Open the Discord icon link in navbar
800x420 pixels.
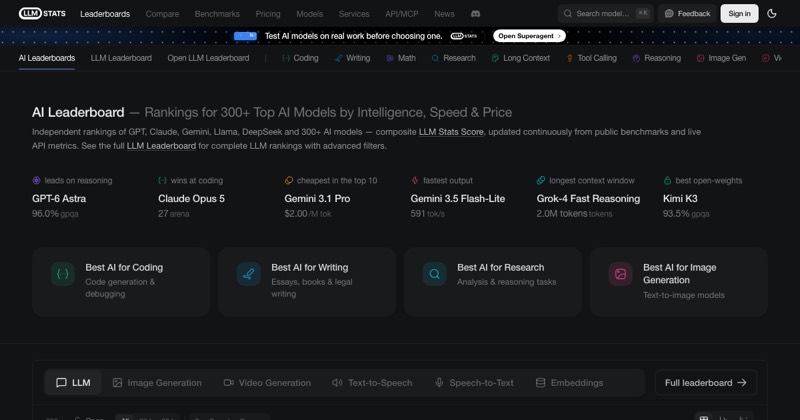click(476, 14)
